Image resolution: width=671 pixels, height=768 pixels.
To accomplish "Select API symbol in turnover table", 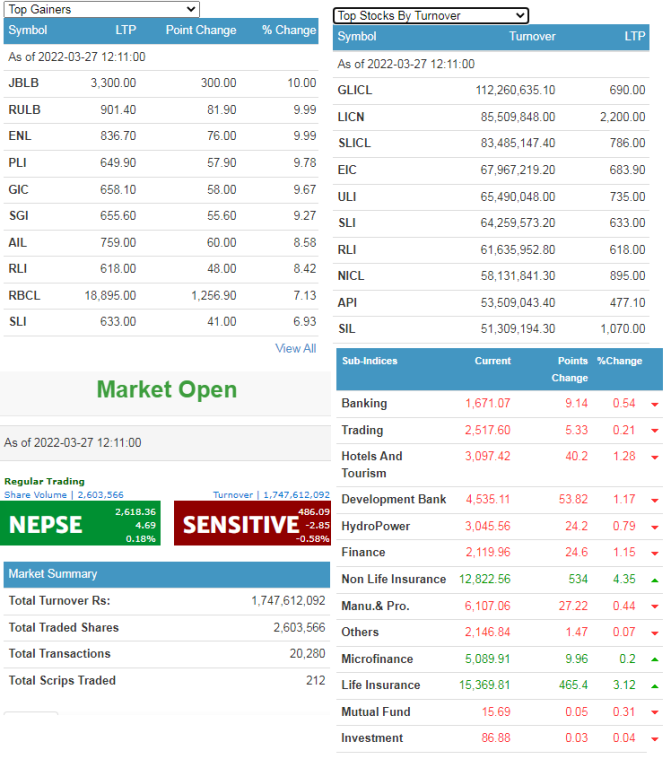I will (347, 303).
